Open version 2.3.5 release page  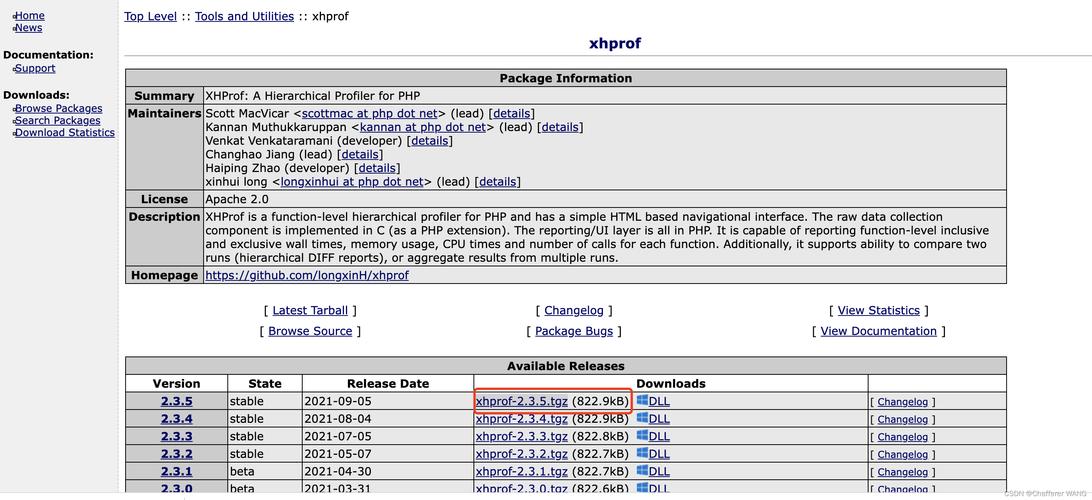coord(176,402)
